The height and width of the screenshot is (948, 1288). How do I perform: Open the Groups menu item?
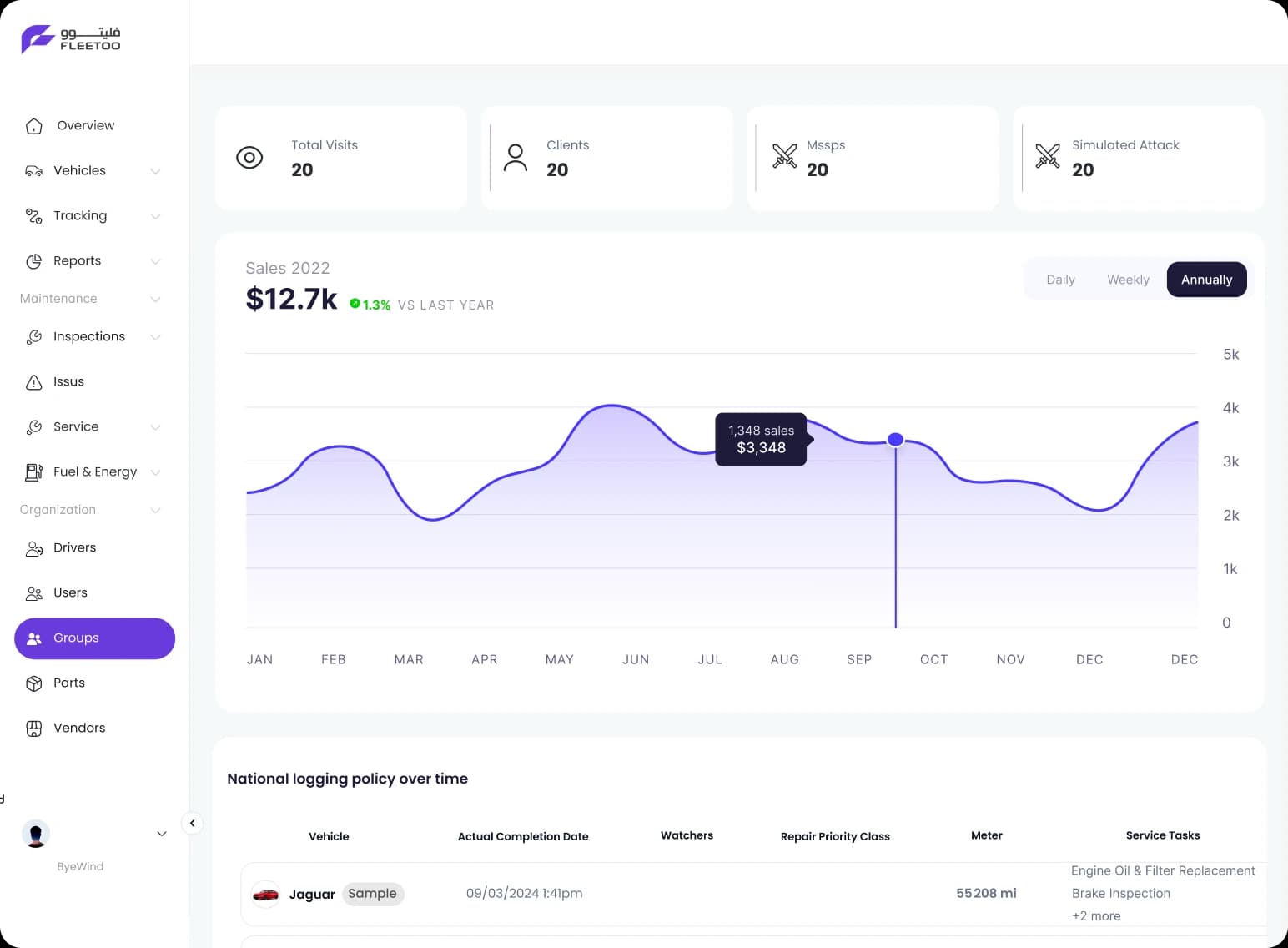coord(94,638)
